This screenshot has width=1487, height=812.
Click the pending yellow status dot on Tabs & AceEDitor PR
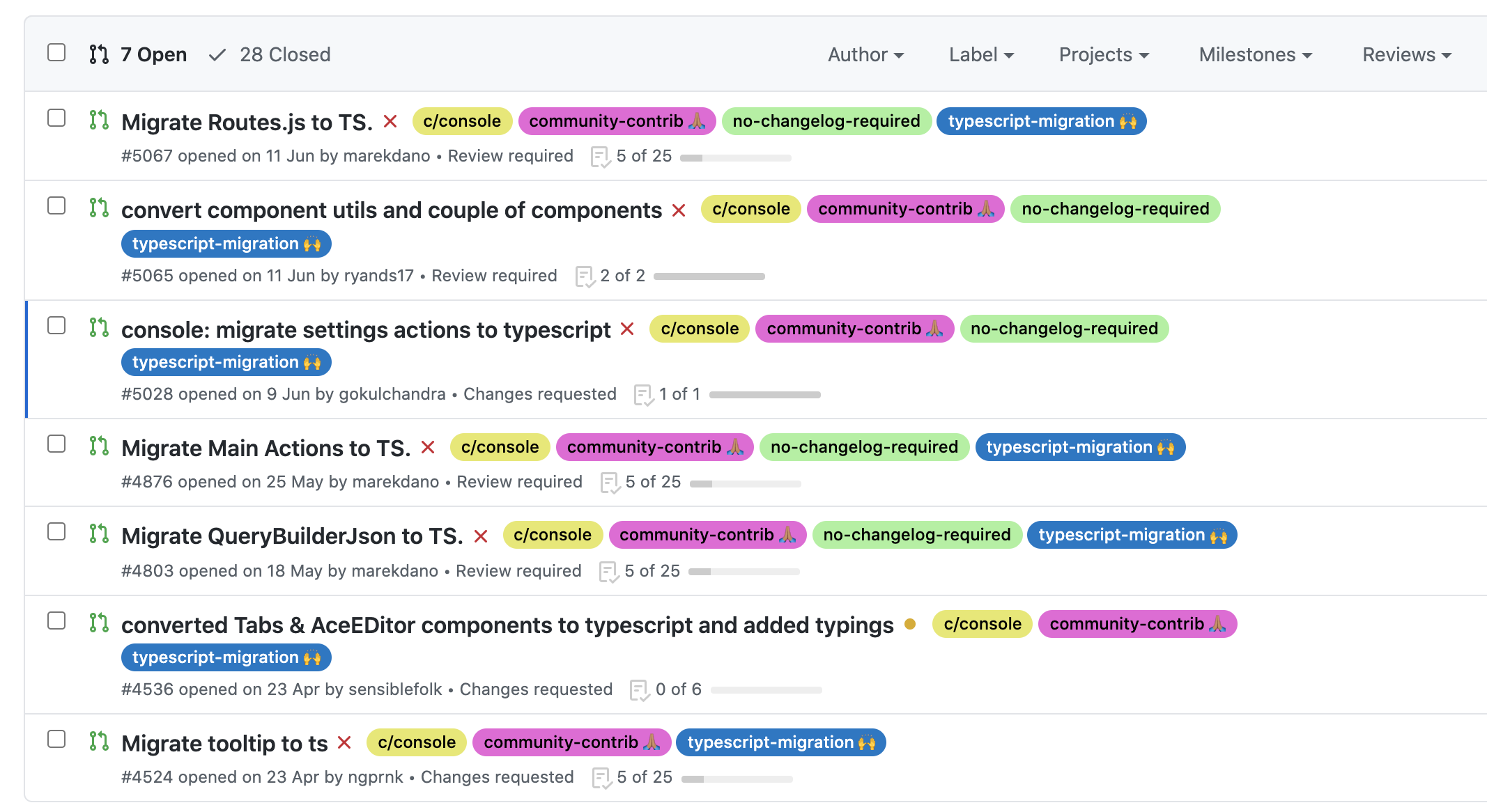coord(909,624)
